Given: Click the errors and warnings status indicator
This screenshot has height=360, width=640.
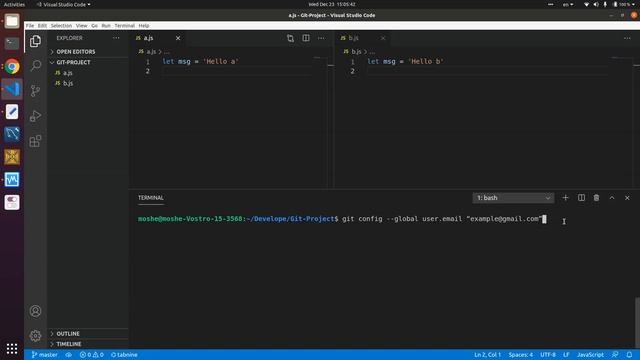Looking at the screenshot, I should point(91,355).
